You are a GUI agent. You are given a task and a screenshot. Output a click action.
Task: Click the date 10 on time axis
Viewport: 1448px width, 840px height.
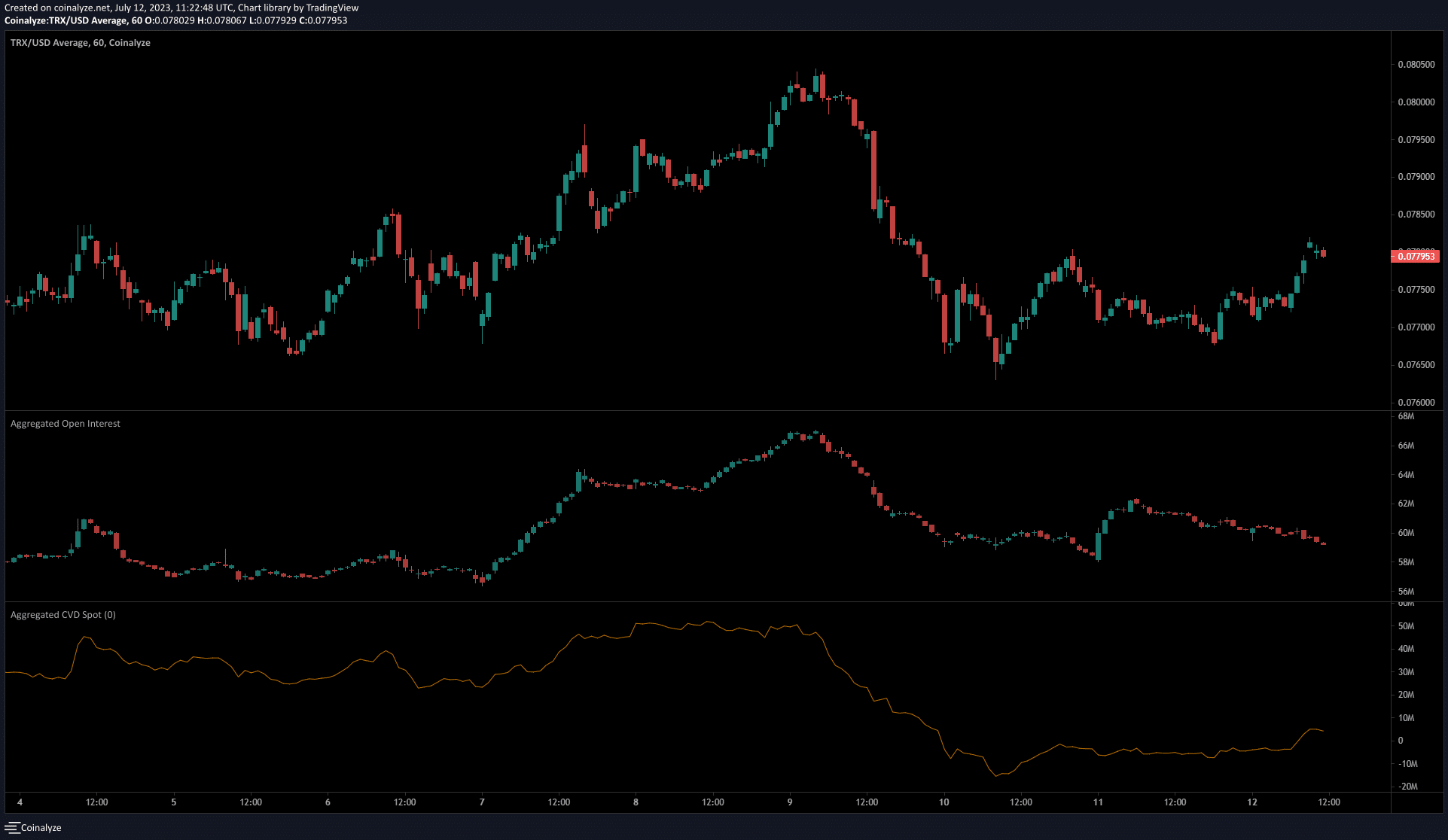tap(943, 802)
